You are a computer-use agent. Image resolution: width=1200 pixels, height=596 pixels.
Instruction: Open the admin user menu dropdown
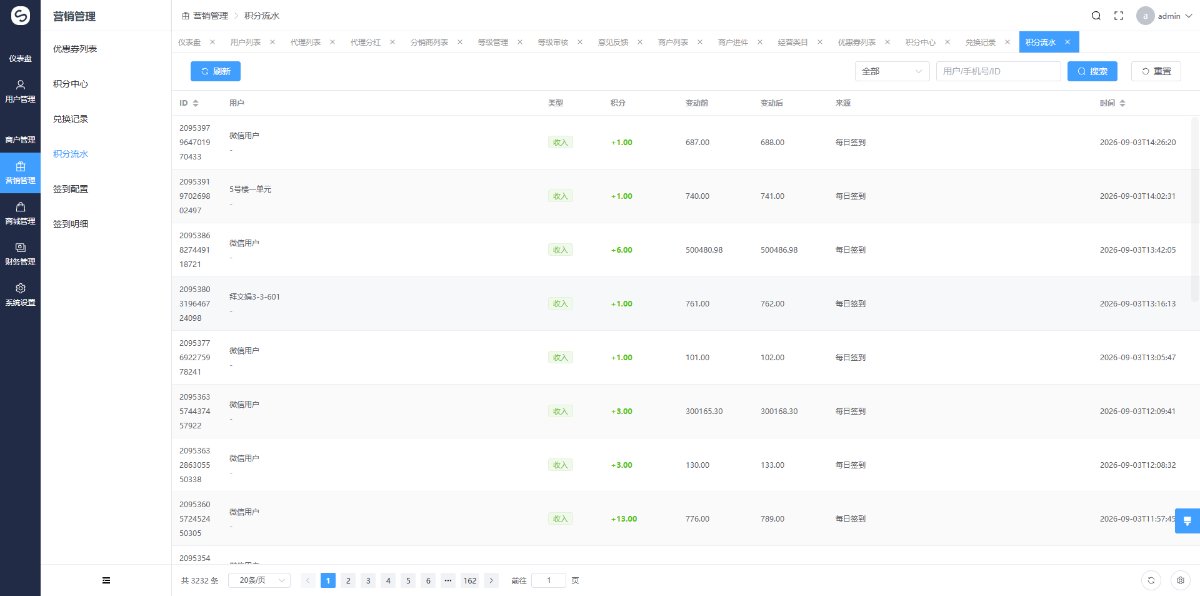click(x=1164, y=16)
